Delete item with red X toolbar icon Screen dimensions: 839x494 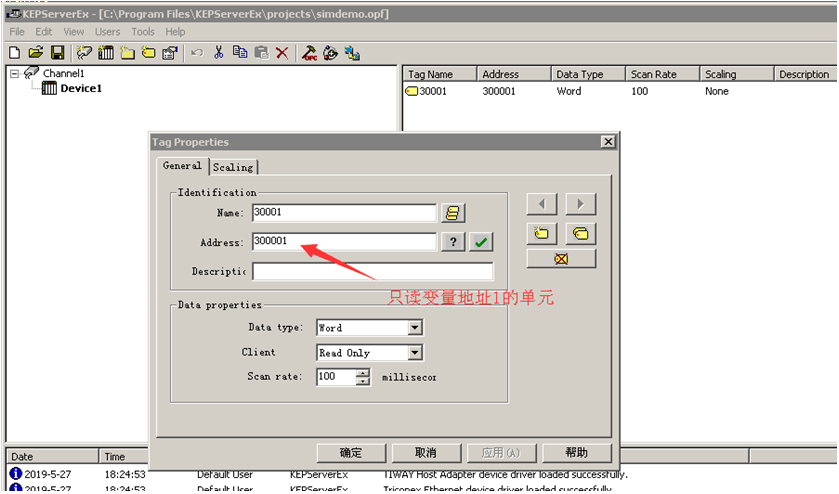pos(282,52)
